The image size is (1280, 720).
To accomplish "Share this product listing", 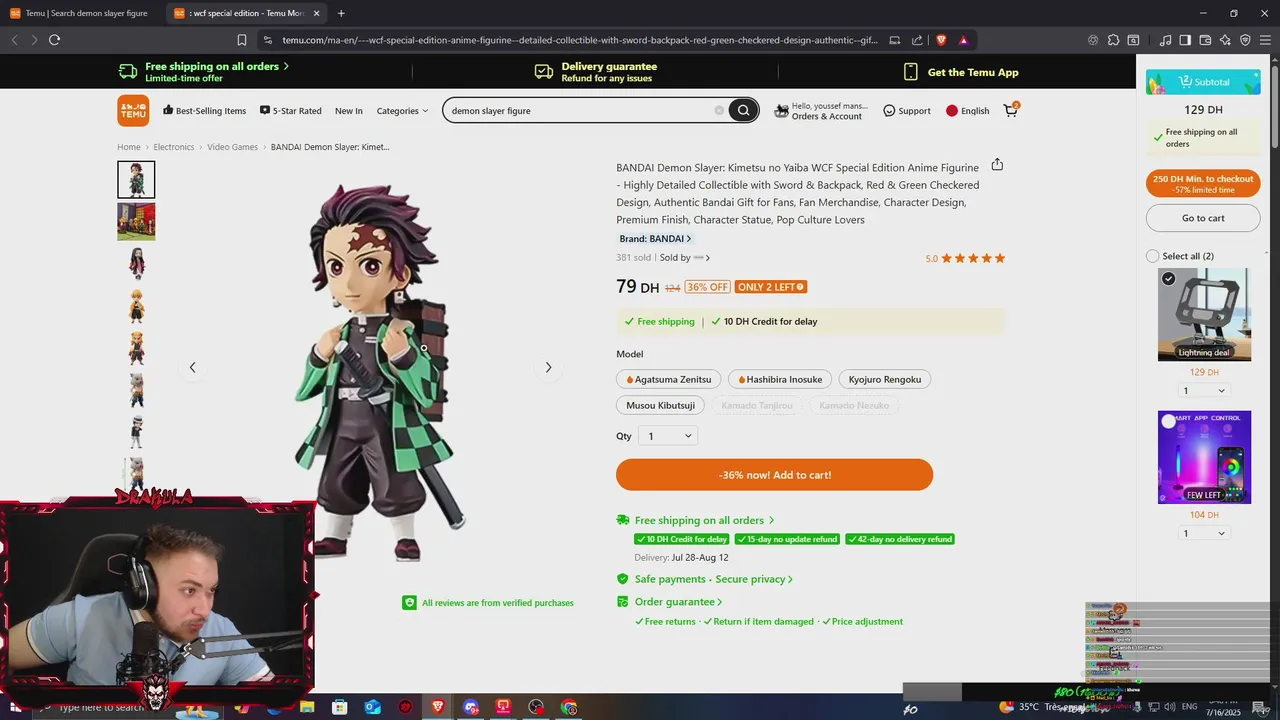I will pos(997,164).
